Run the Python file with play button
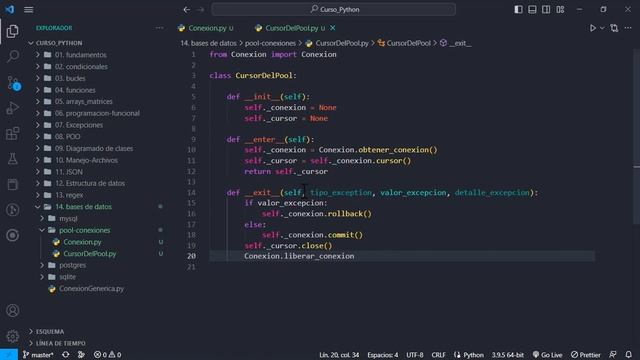 (592, 28)
